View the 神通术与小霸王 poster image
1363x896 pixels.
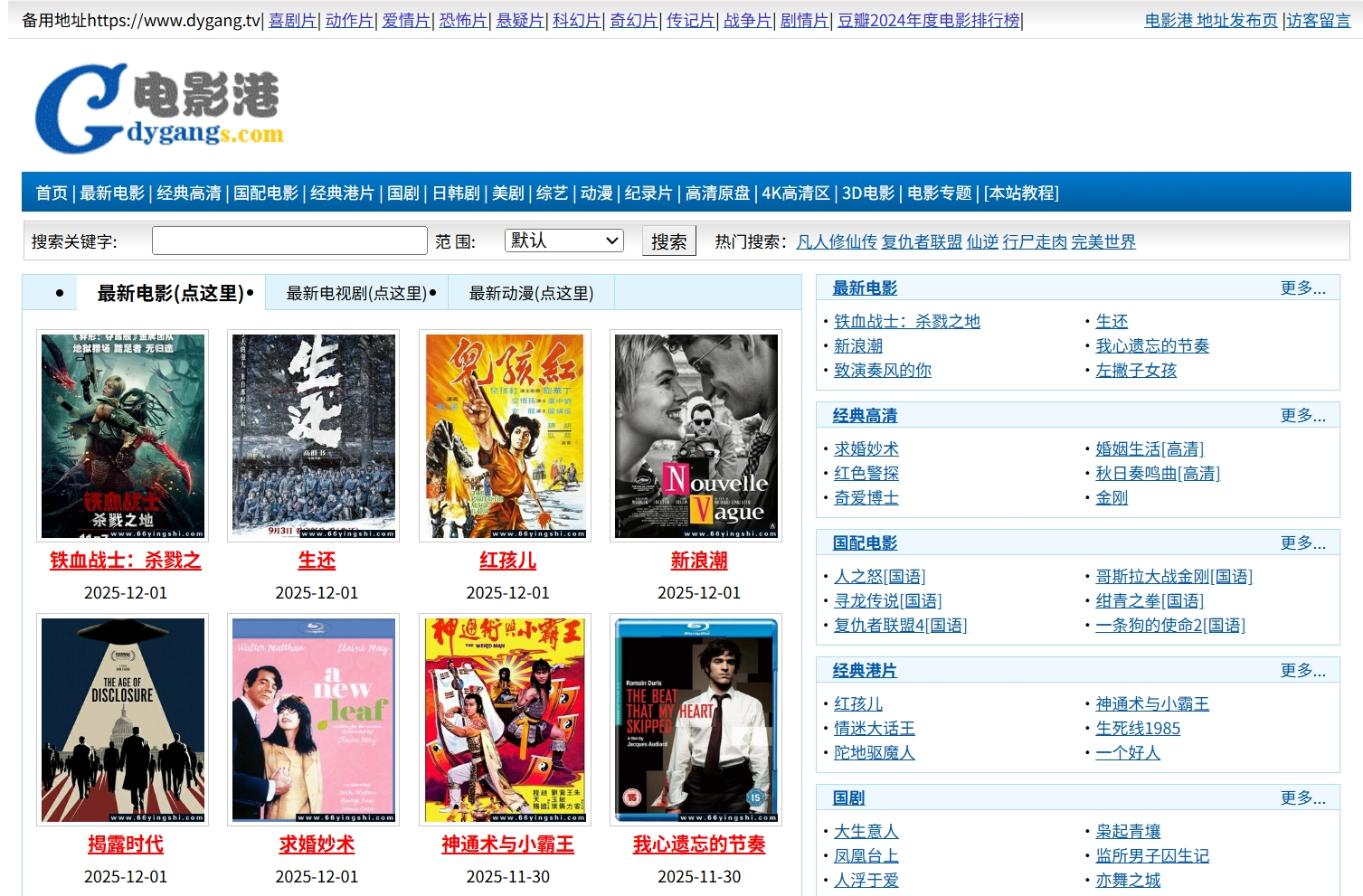point(505,720)
